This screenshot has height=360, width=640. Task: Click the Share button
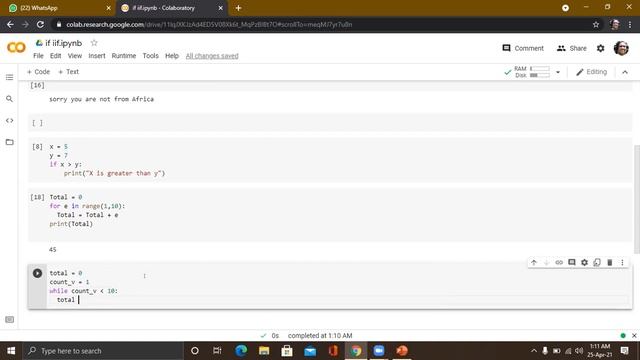[571, 48]
